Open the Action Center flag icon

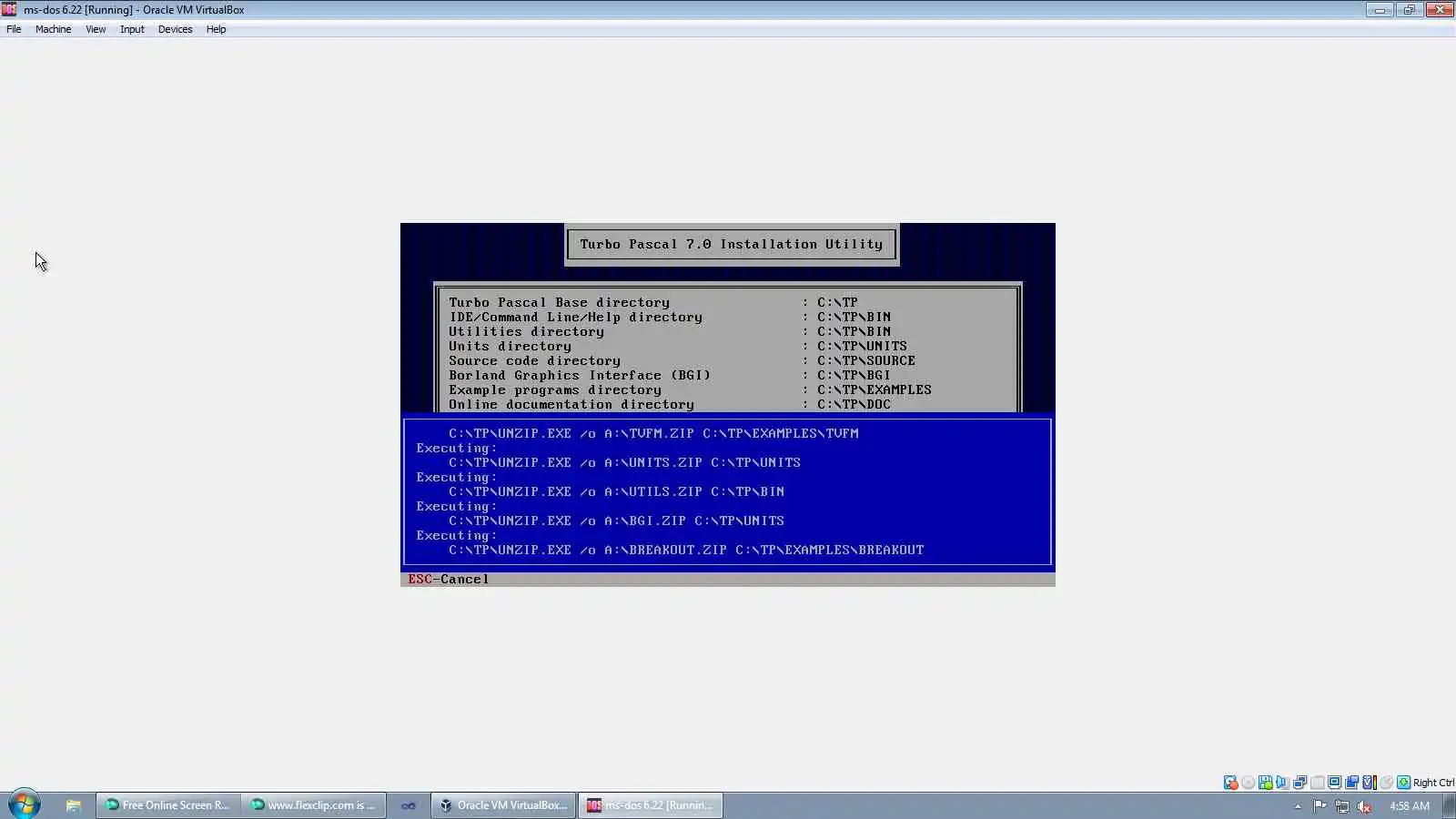tap(1319, 806)
